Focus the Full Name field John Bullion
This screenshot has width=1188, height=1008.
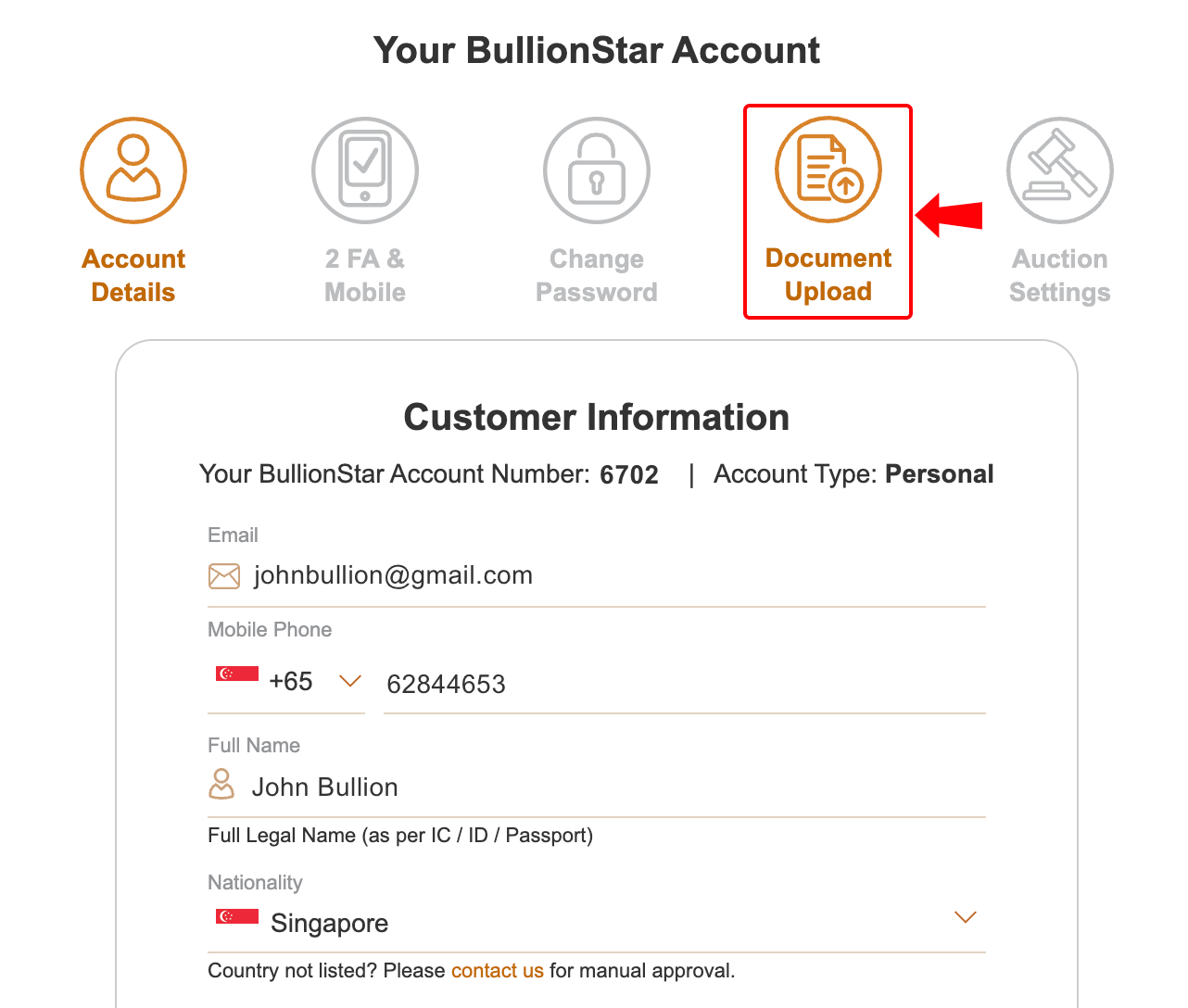pyautogui.click(x=612, y=787)
